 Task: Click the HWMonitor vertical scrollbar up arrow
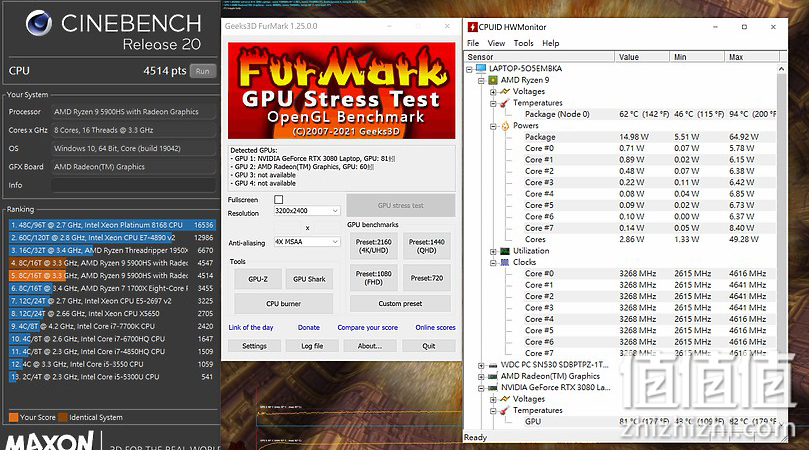(781, 69)
